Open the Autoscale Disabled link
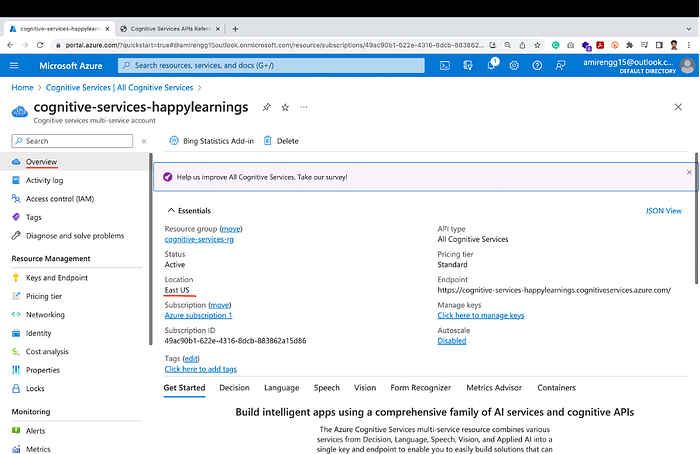The height and width of the screenshot is (454, 700). coord(452,341)
